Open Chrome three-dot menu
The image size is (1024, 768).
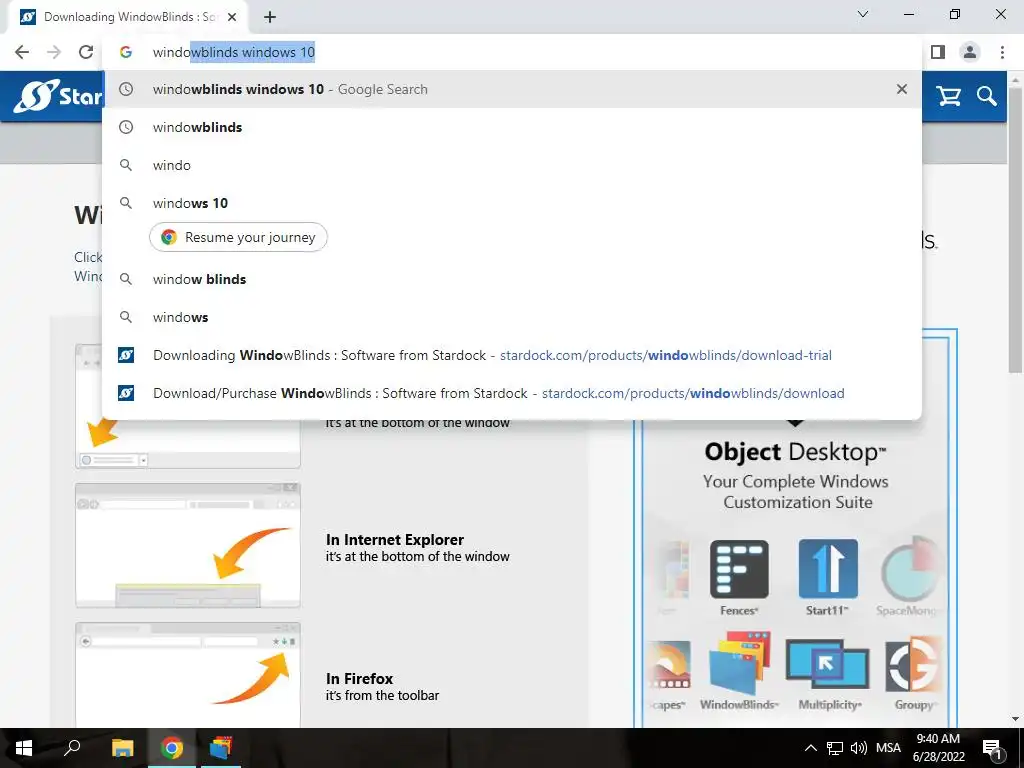pyautogui.click(x=1002, y=52)
